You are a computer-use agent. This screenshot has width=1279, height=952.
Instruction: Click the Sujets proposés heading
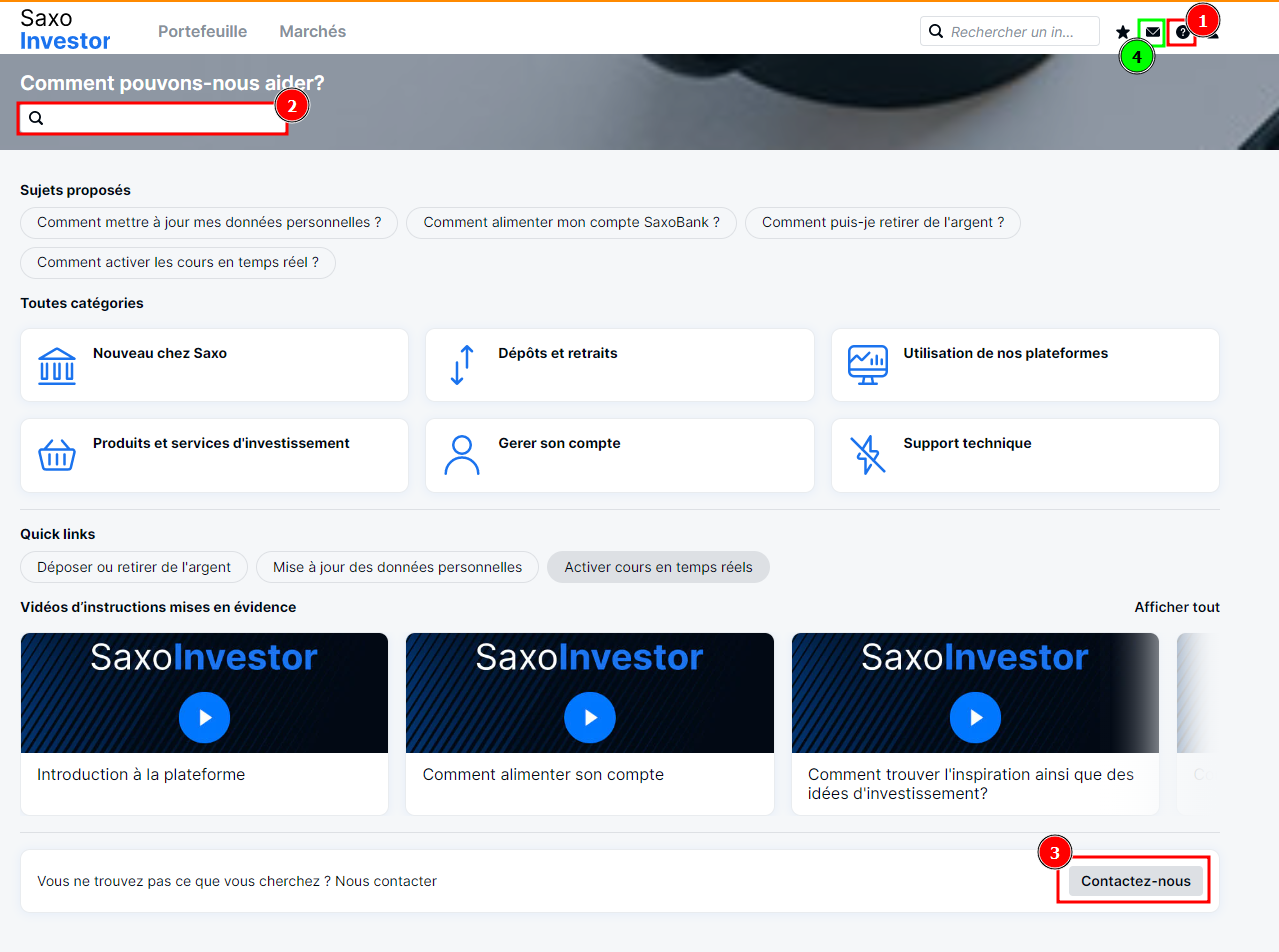[x=75, y=190]
